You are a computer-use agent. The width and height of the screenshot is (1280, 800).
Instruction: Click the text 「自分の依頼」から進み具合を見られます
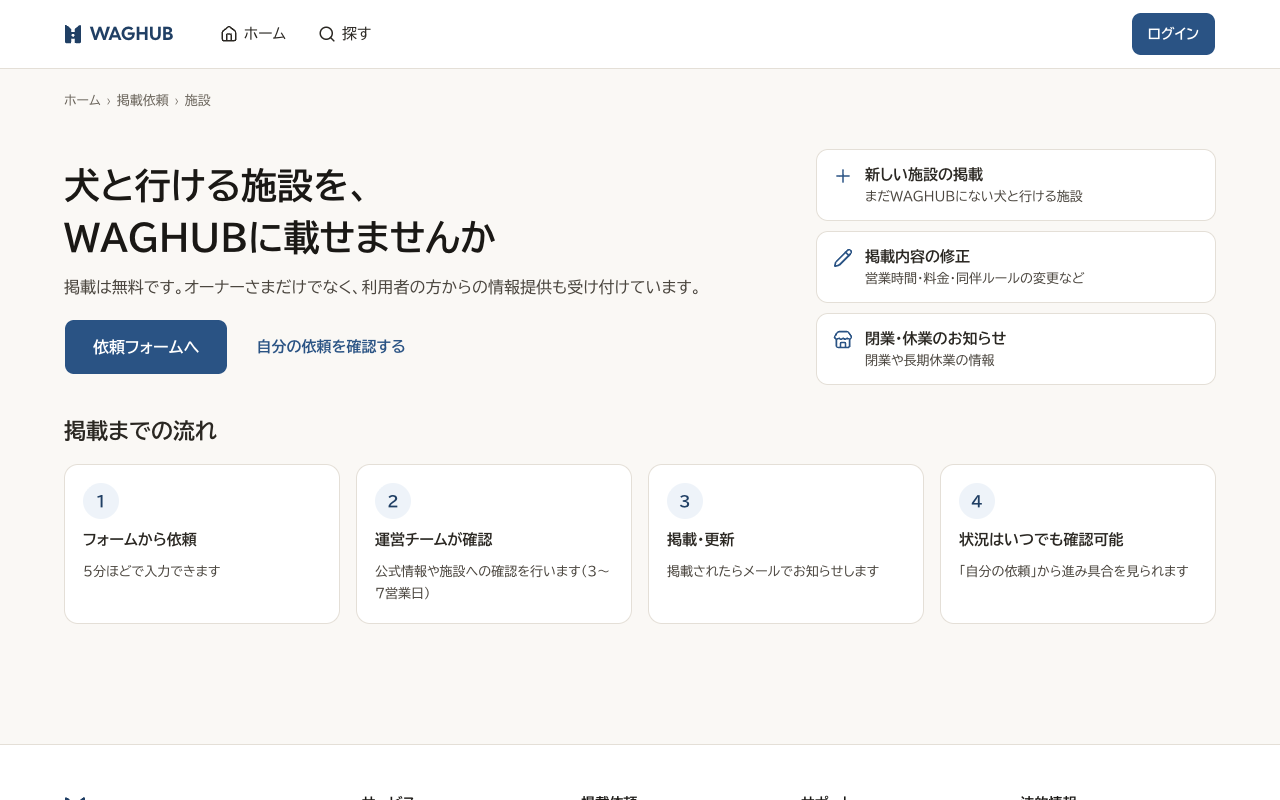point(1074,571)
